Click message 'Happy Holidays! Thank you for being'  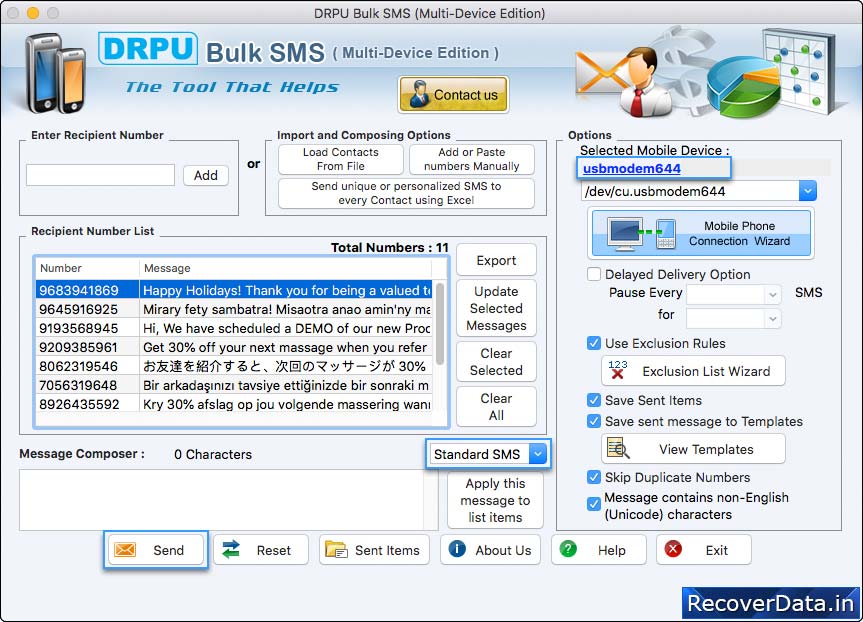click(x=287, y=290)
